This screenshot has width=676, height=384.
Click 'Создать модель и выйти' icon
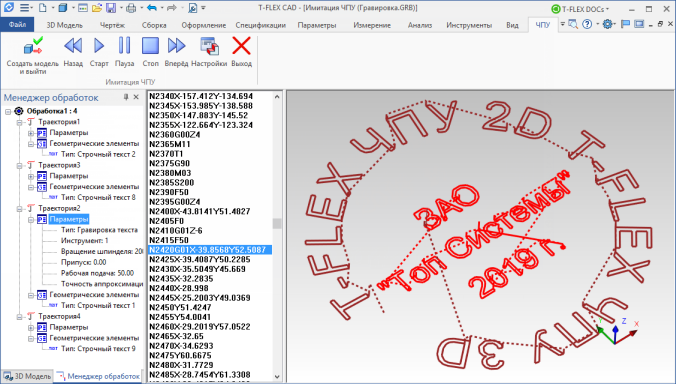(x=33, y=46)
